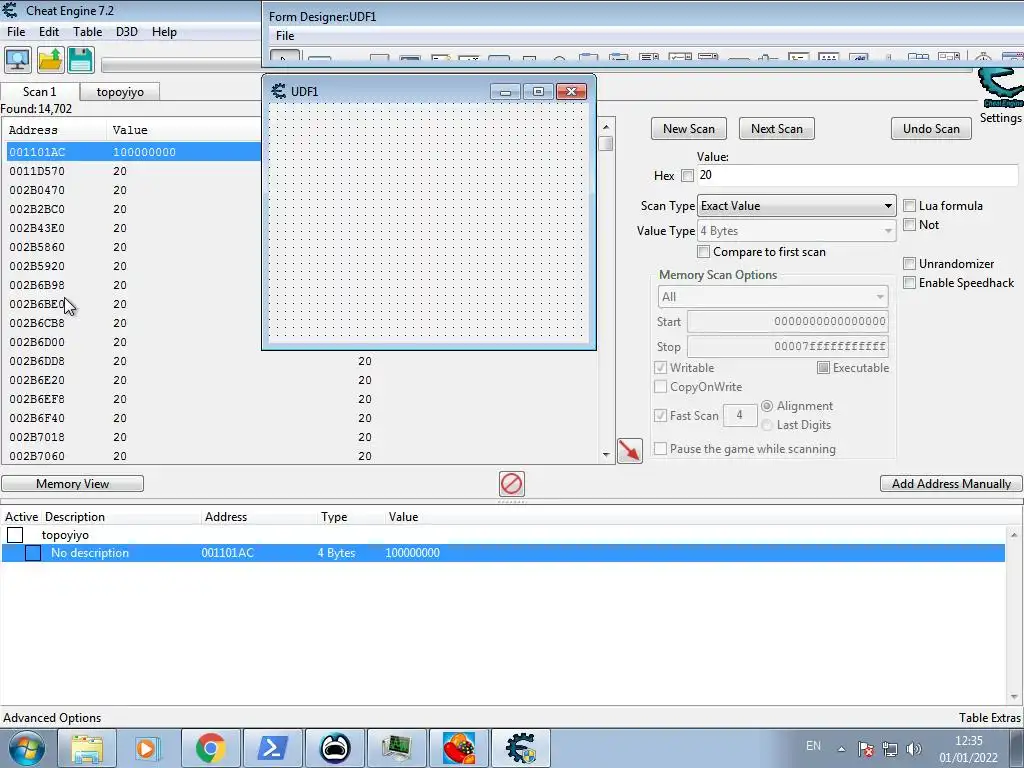
Task: Open the round face app in the taskbar
Action: (334, 748)
